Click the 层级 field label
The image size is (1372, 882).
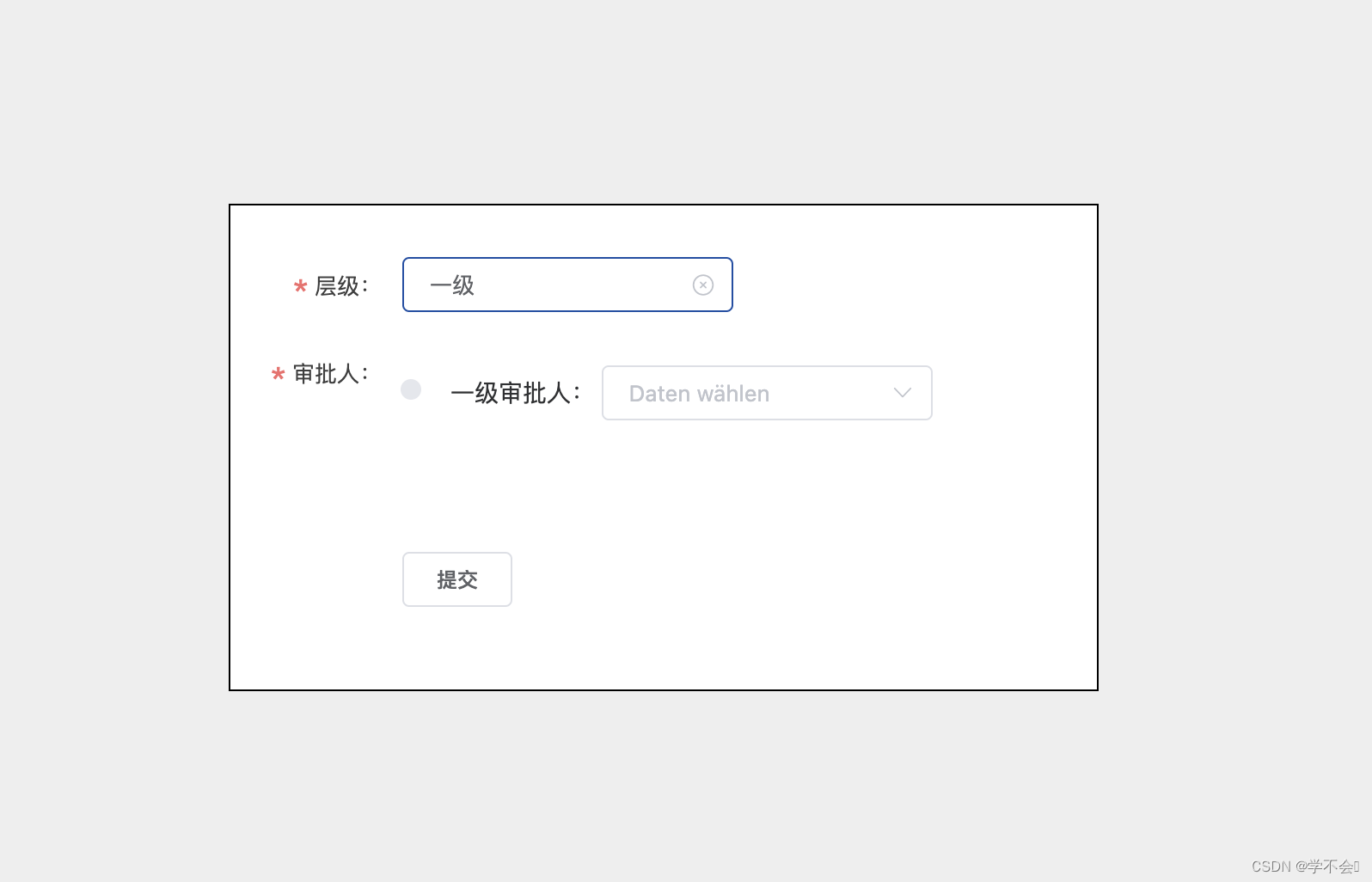[x=341, y=285]
